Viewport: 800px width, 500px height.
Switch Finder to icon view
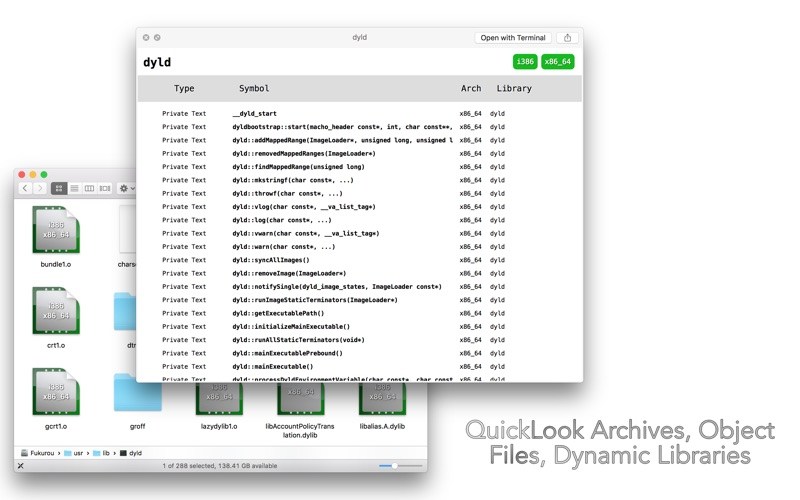[x=59, y=188]
